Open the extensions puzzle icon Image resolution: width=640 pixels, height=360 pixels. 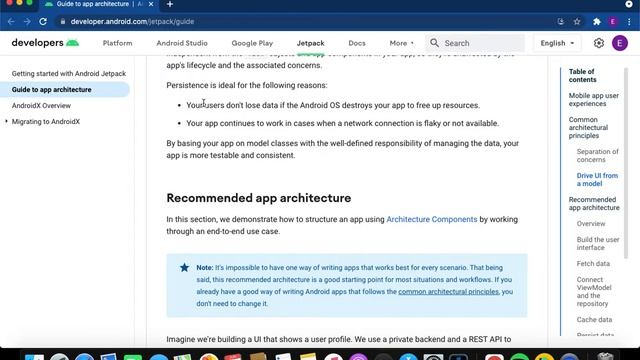(x=597, y=22)
